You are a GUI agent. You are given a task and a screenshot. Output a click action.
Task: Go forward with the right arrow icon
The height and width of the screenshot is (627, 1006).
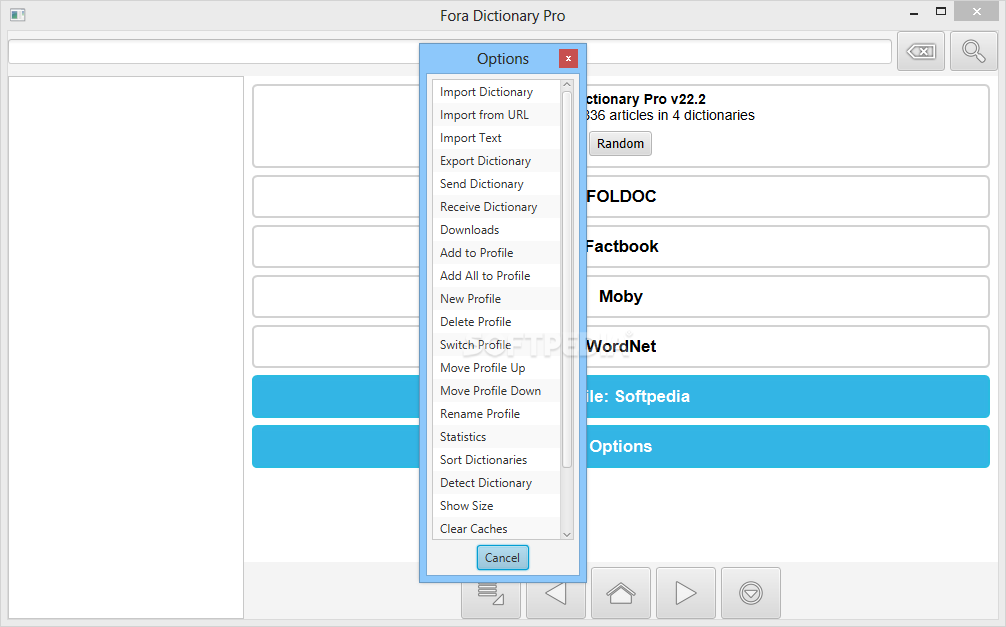(x=686, y=594)
